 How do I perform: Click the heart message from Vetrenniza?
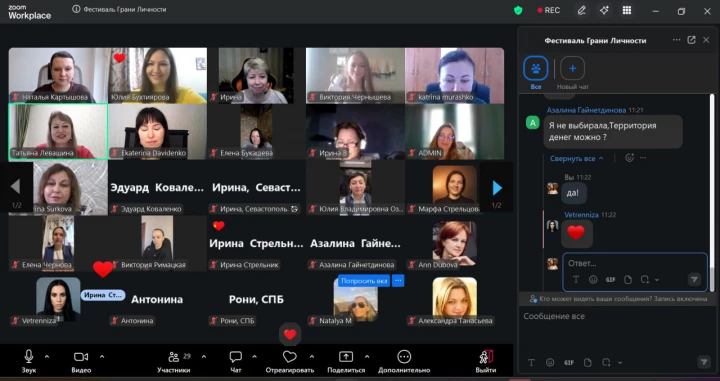(x=577, y=234)
